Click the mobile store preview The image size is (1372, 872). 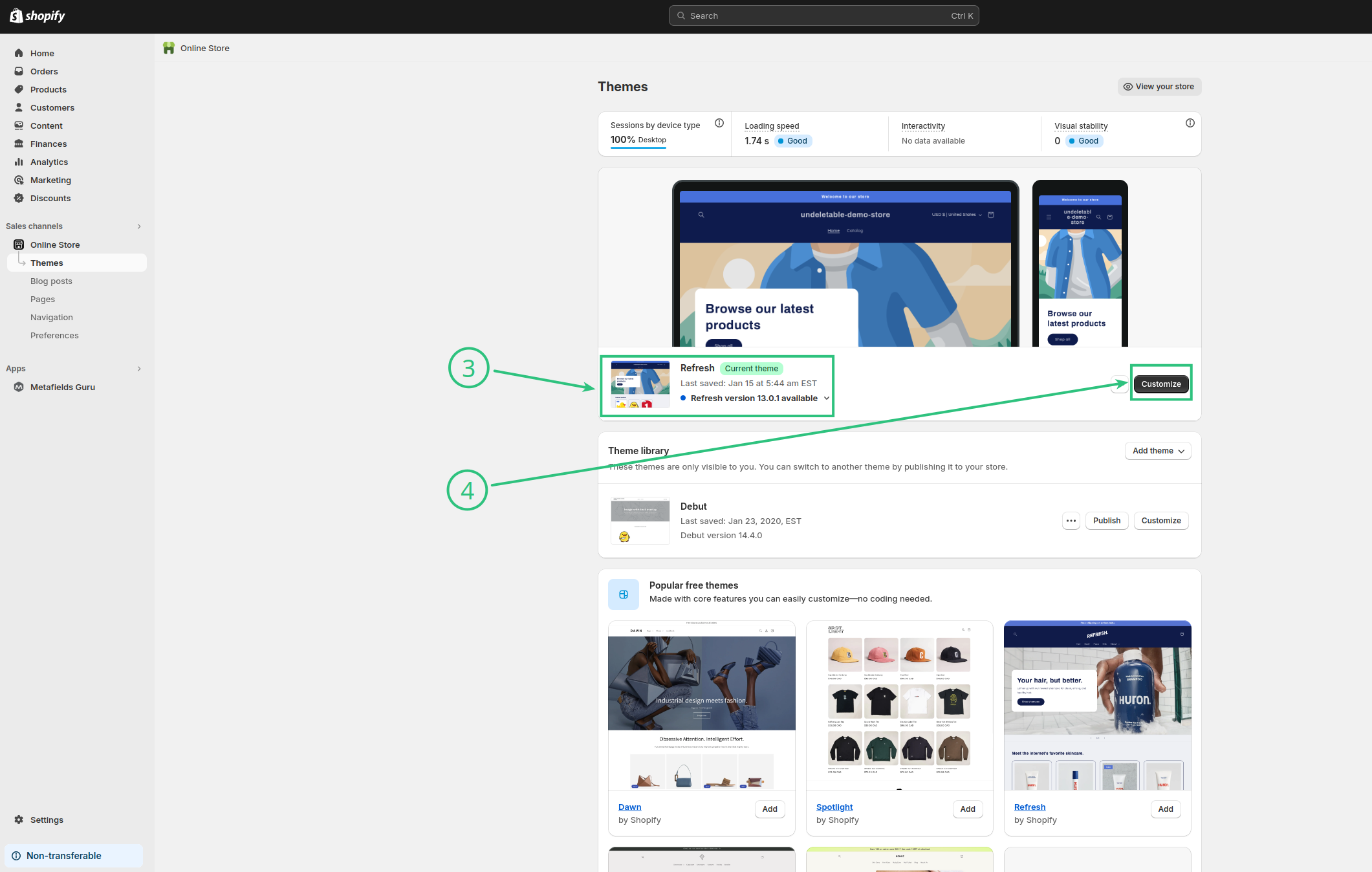(1080, 264)
